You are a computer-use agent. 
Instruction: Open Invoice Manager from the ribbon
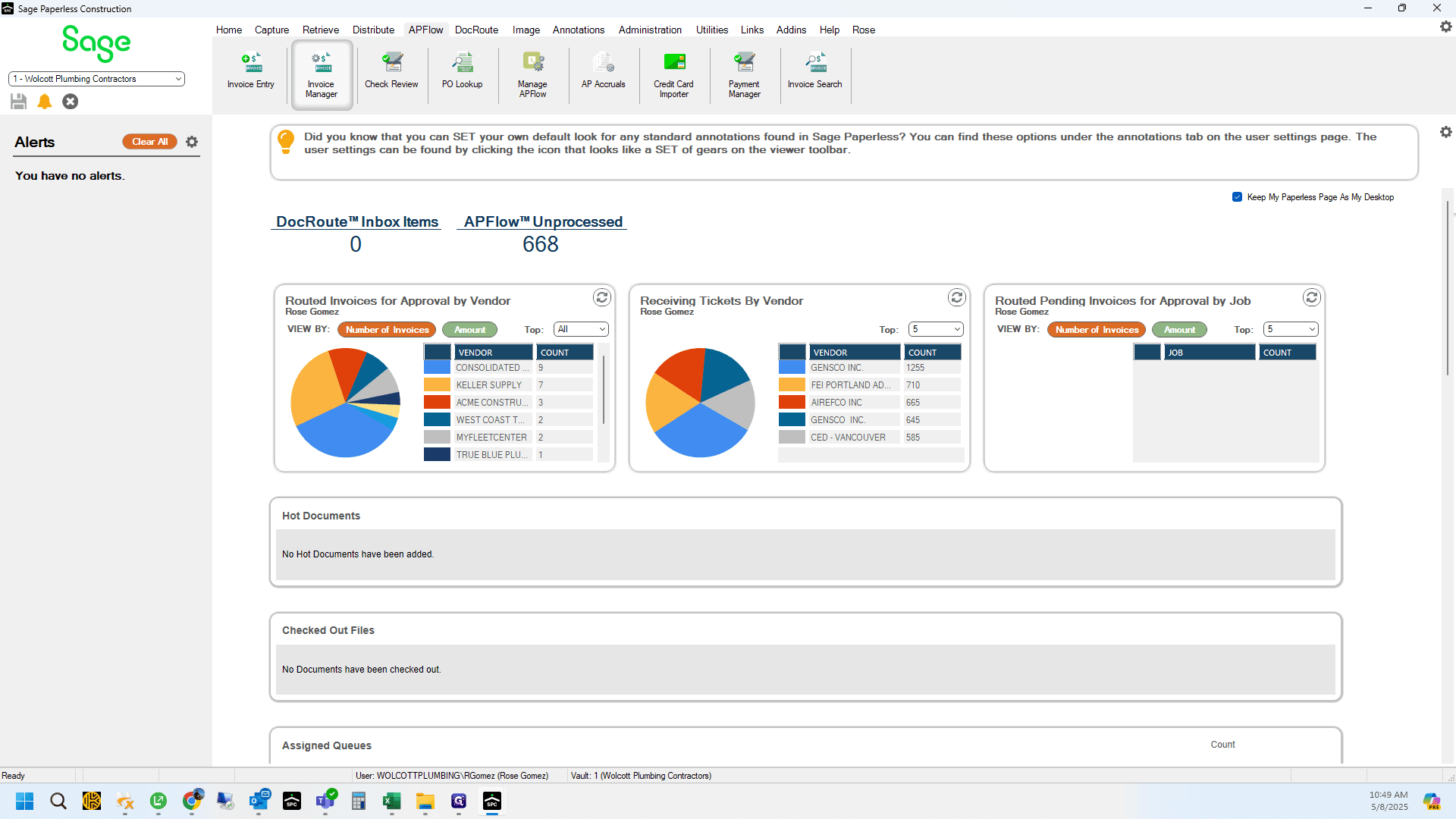pyautogui.click(x=322, y=75)
